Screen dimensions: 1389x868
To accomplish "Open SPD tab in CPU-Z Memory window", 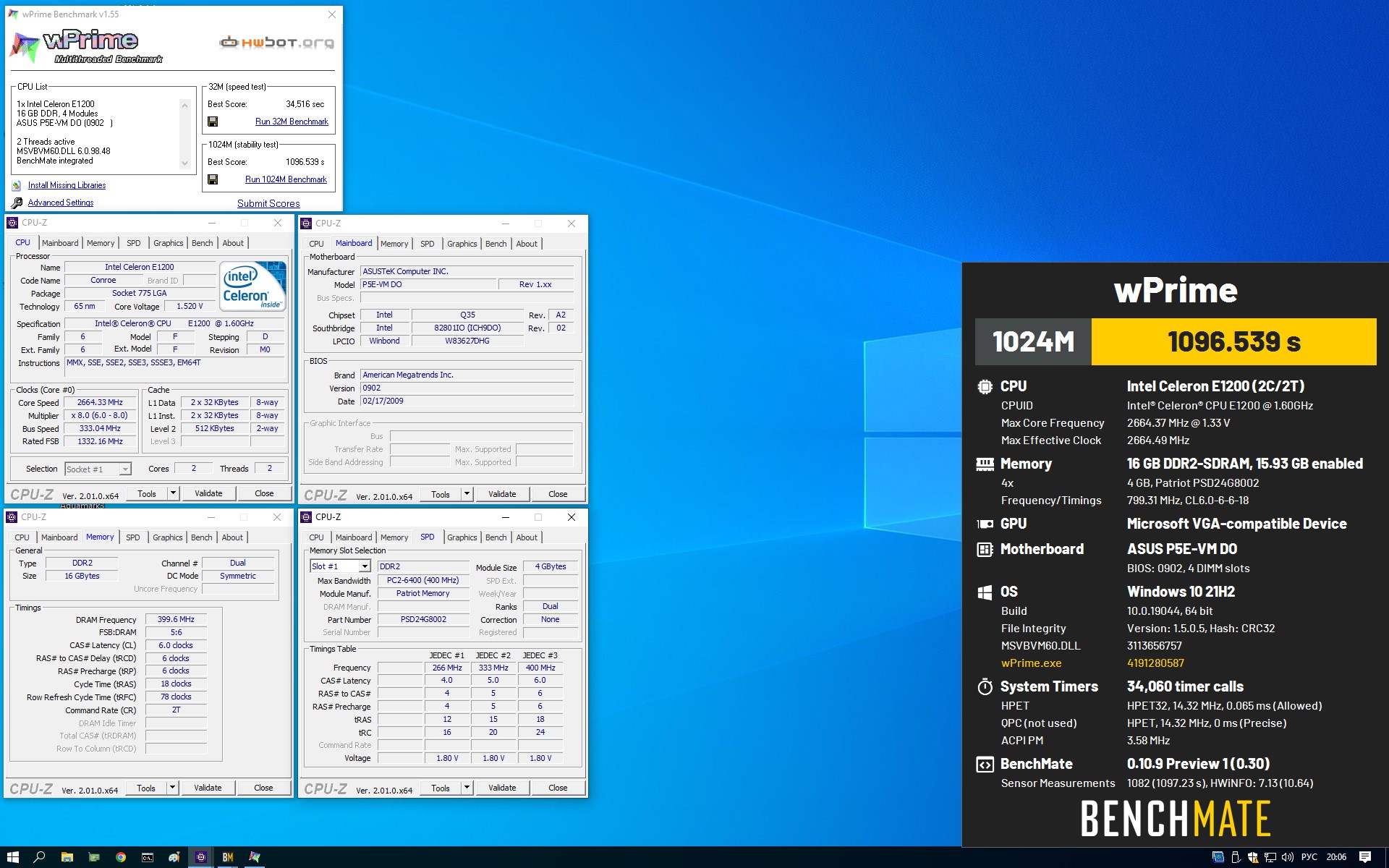I will coord(133,537).
